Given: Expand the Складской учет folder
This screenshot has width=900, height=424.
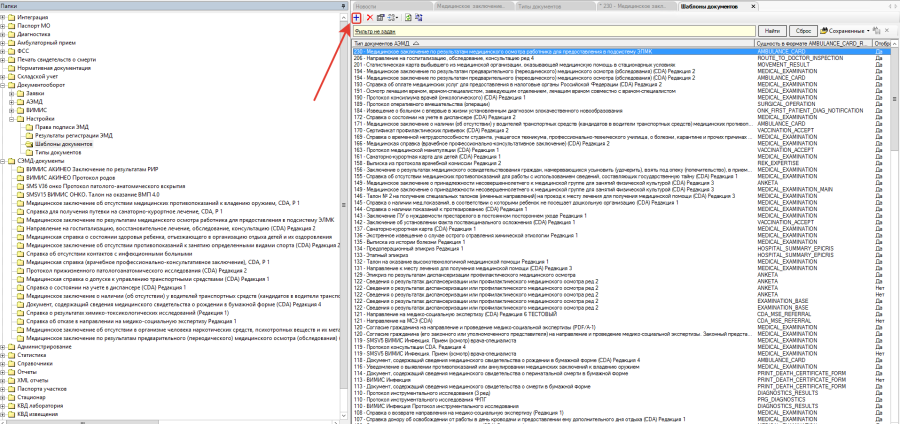Looking at the screenshot, I should [x=3, y=76].
